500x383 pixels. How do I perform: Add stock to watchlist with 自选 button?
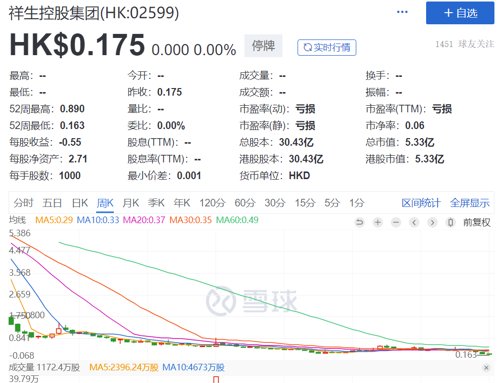[x=460, y=13]
